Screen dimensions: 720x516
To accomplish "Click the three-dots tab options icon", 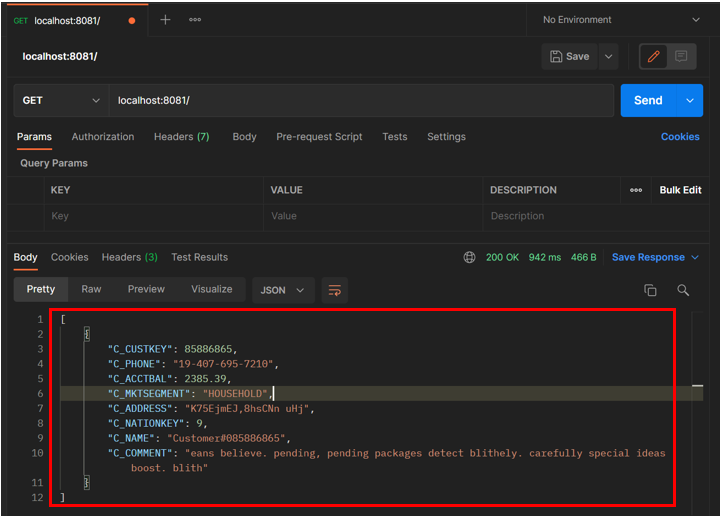I will point(194,20).
